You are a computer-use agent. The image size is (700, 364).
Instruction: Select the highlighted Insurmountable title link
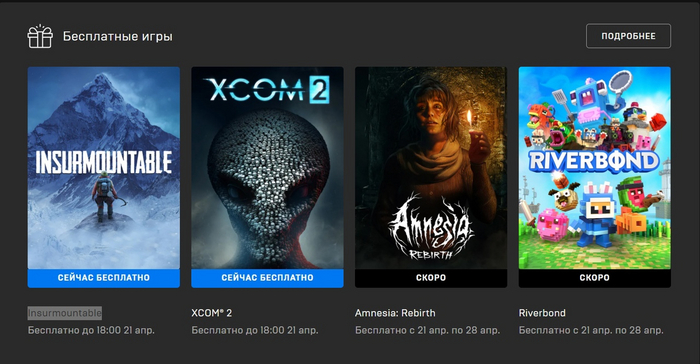(65, 313)
